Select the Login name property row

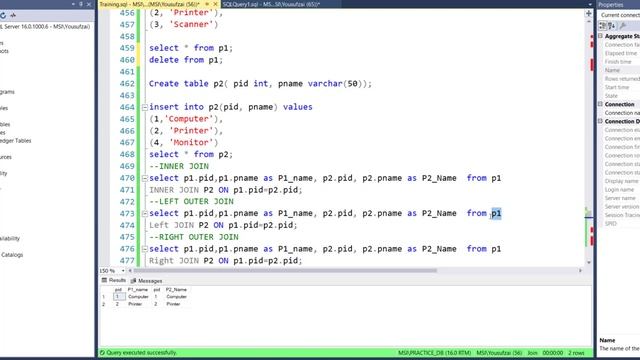(x=622, y=189)
